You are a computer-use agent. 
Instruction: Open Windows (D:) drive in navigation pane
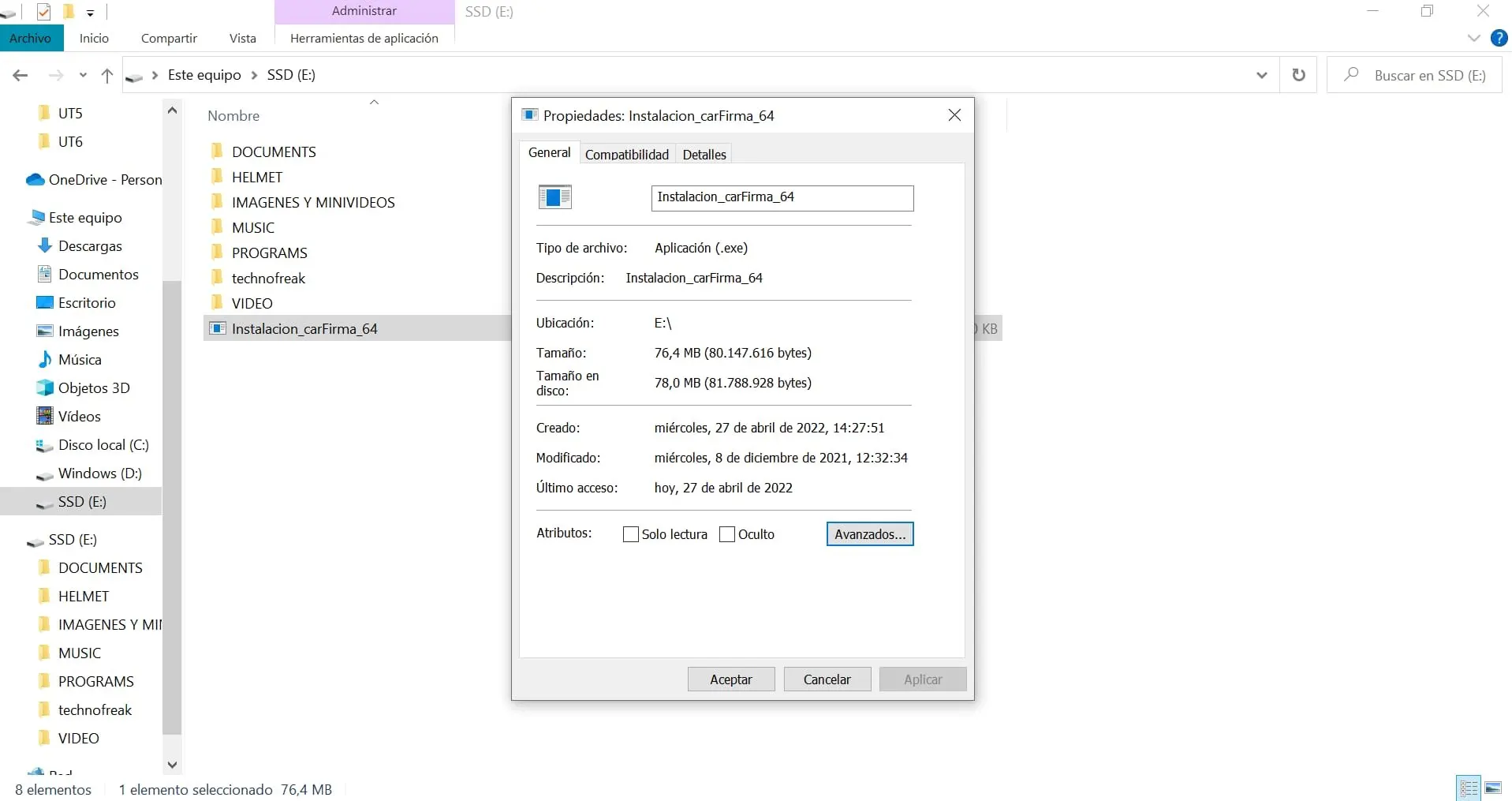click(x=90, y=473)
